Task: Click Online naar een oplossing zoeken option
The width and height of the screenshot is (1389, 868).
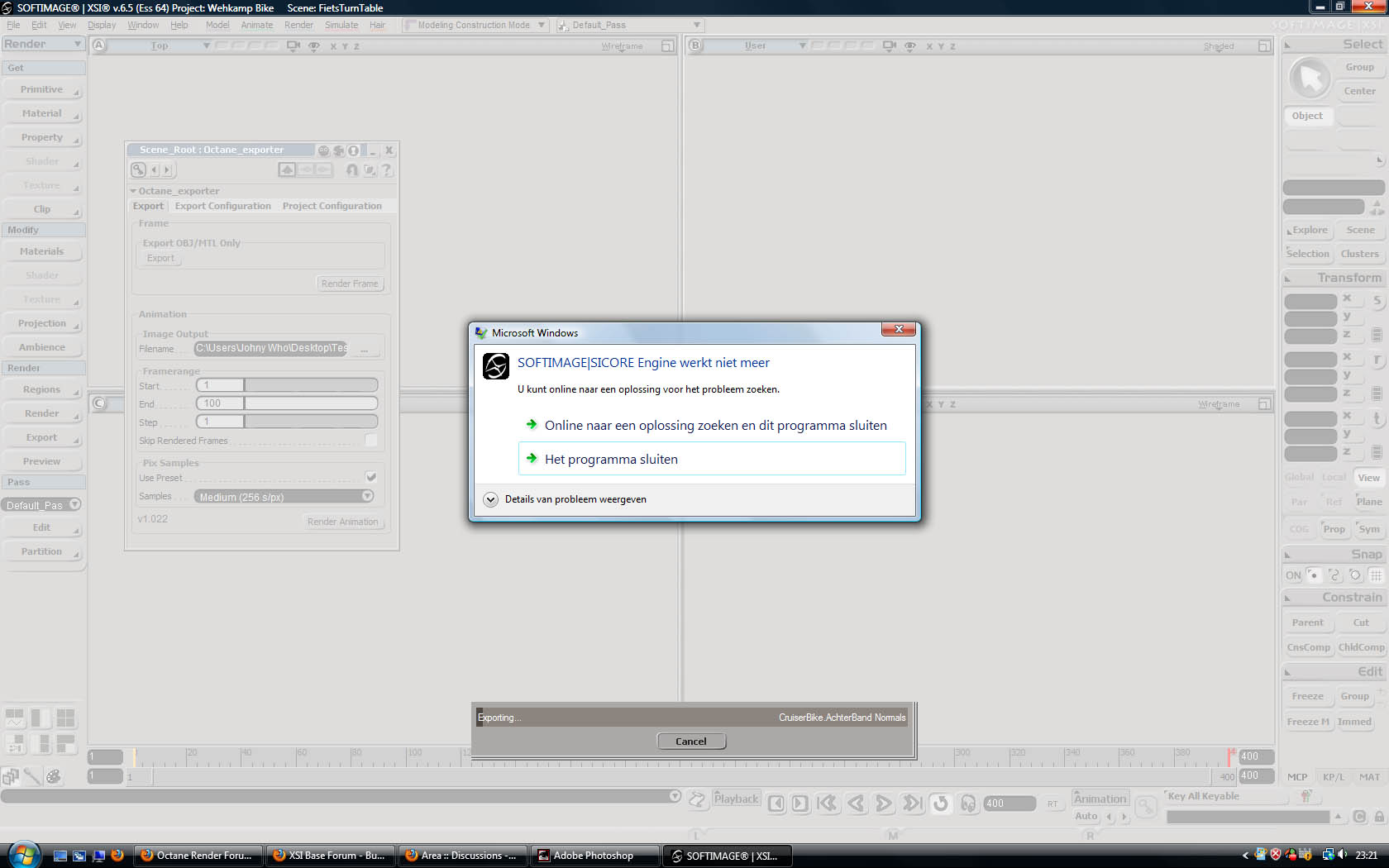Action: pyautogui.click(x=712, y=425)
